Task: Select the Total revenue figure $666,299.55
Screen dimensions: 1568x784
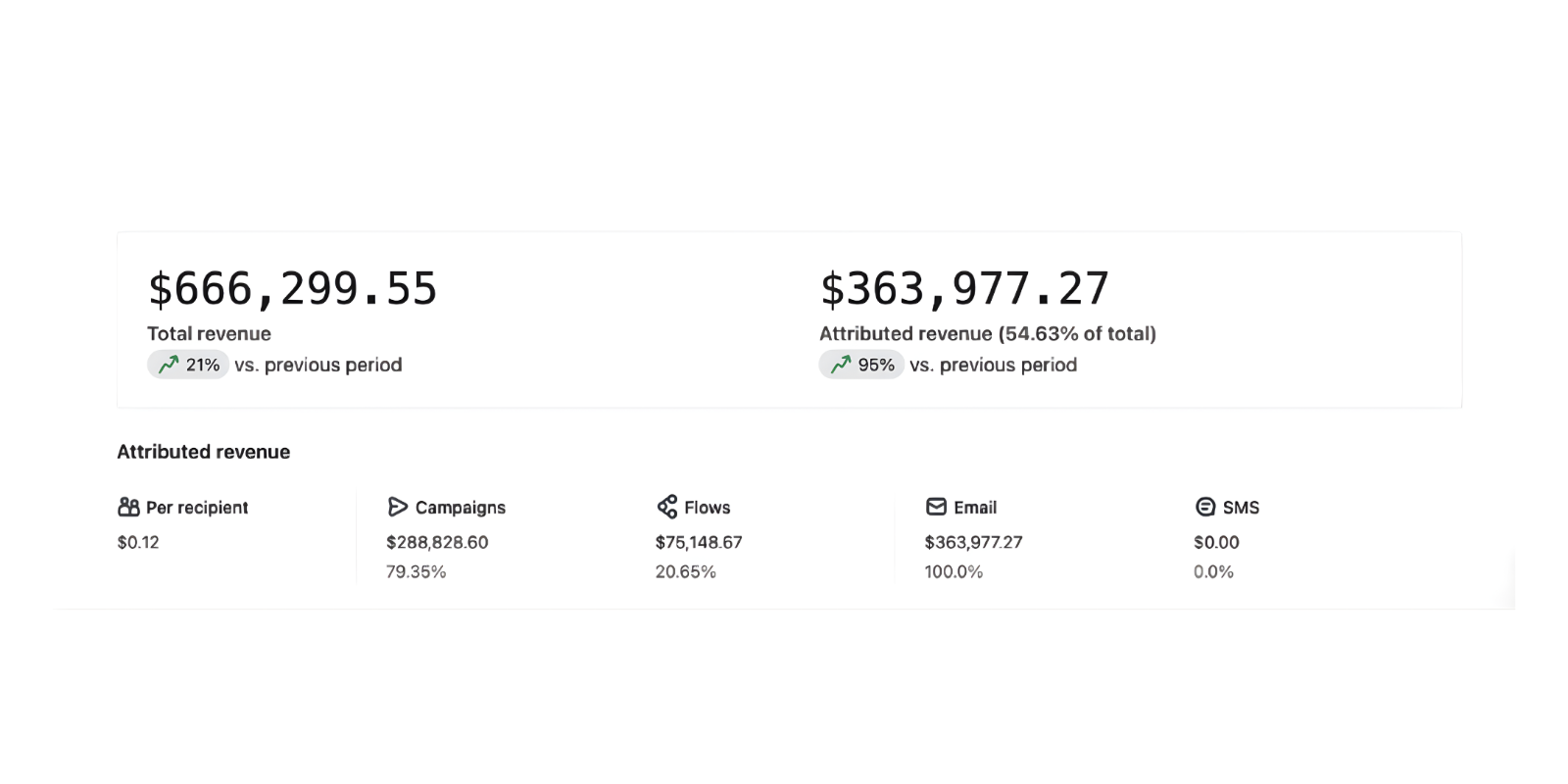Action: click(x=292, y=287)
